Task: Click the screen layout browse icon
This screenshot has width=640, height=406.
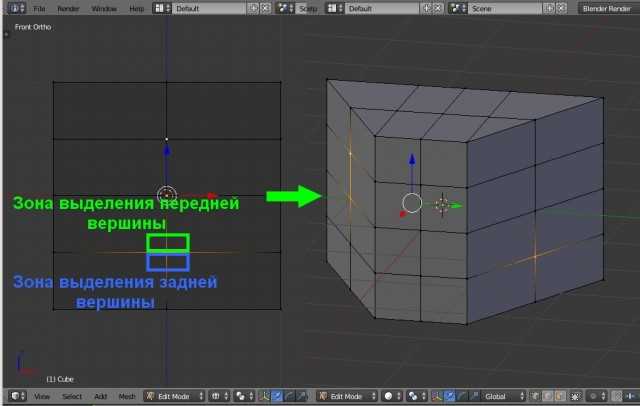Action: point(162,8)
